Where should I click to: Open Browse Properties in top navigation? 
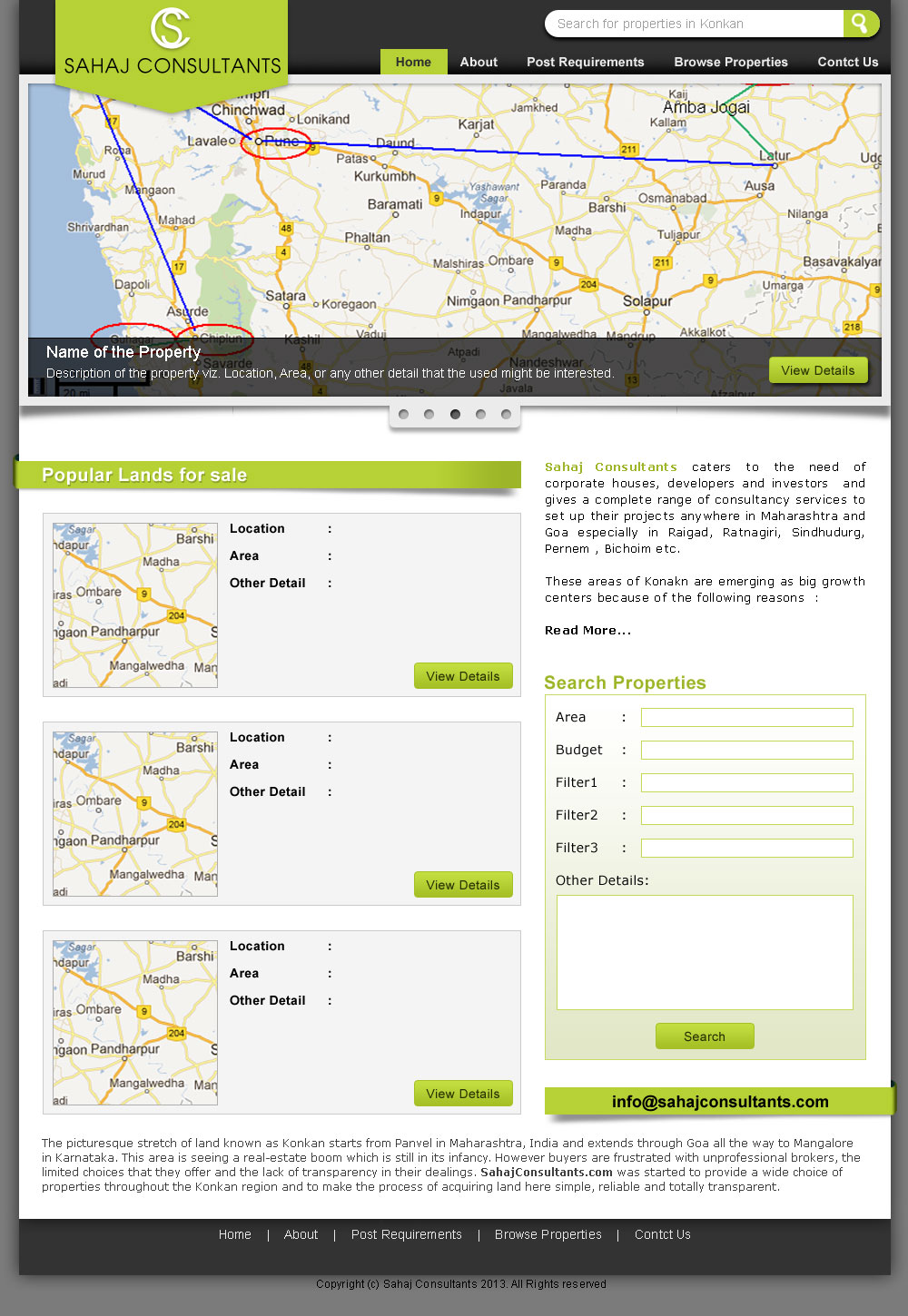[730, 62]
